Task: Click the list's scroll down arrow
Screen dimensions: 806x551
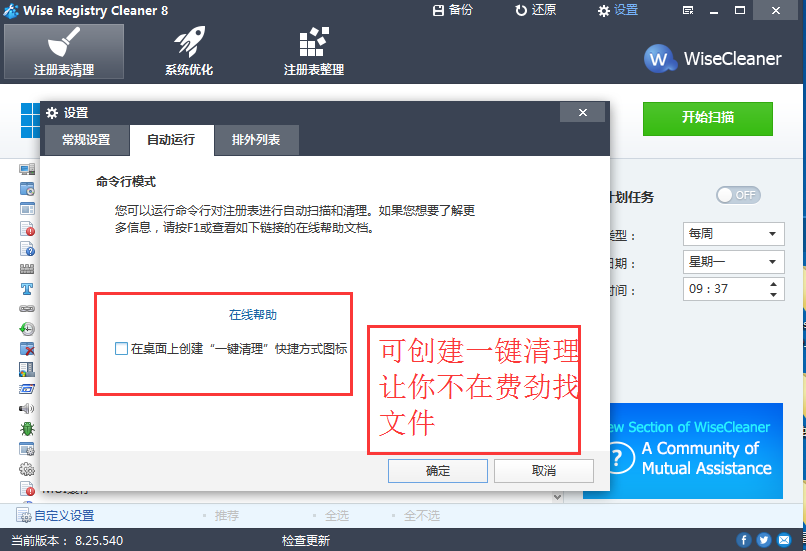Action: coord(557,497)
